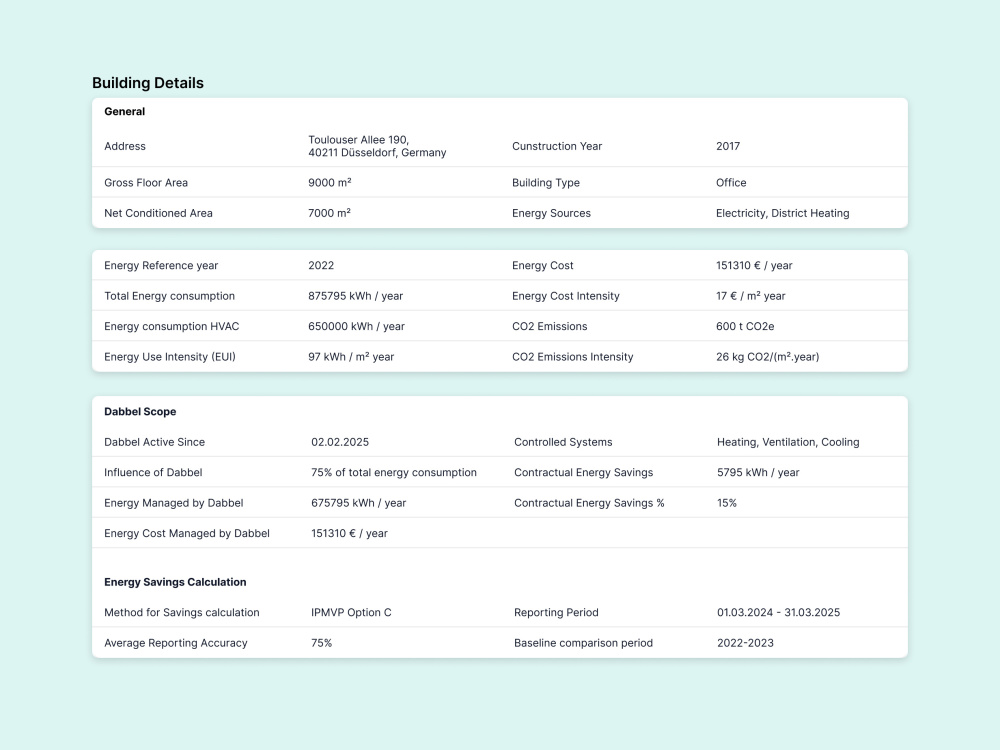Click the baseline value '2022-2023'
Screen dimensions: 1000x750
coord(745,643)
